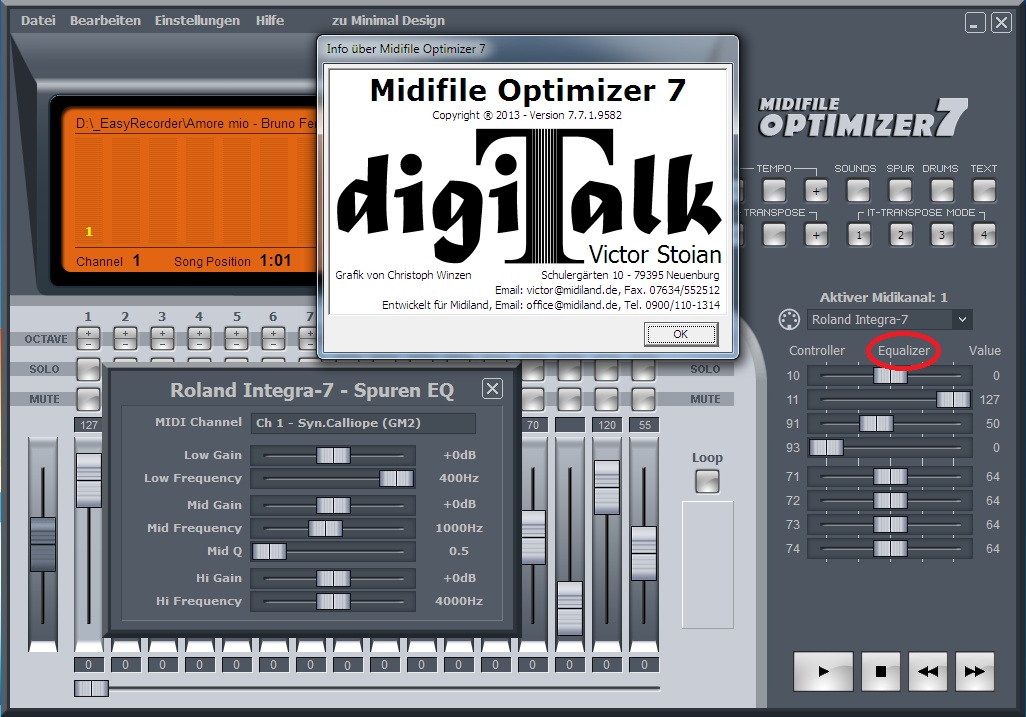Select IT-Transpose mode 1
Image resolution: width=1026 pixels, height=717 pixels.
pyautogui.click(x=859, y=235)
